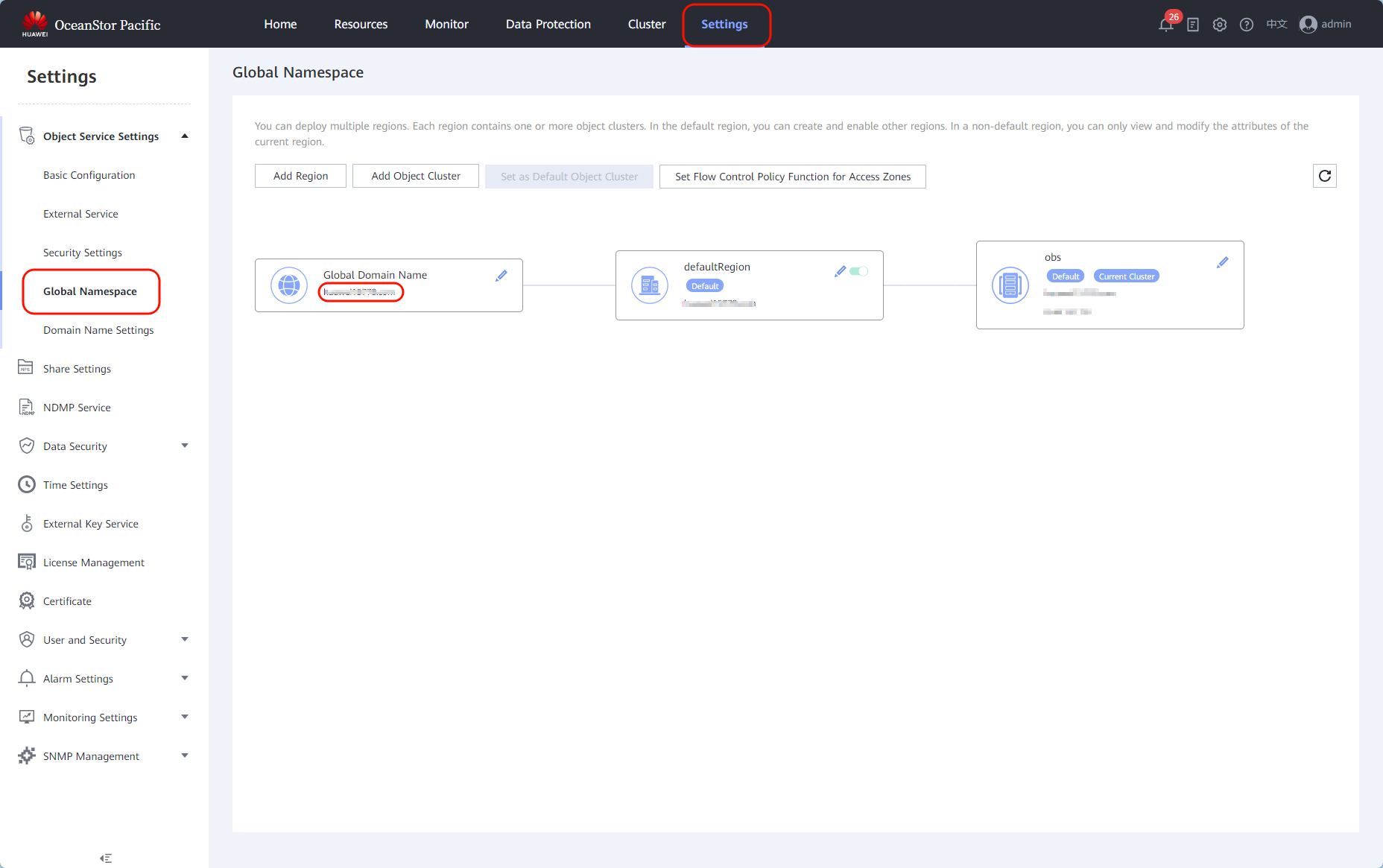The width and height of the screenshot is (1383, 868).
Task: Collapse the Object Service Settings section
Action: click(185, 136)
